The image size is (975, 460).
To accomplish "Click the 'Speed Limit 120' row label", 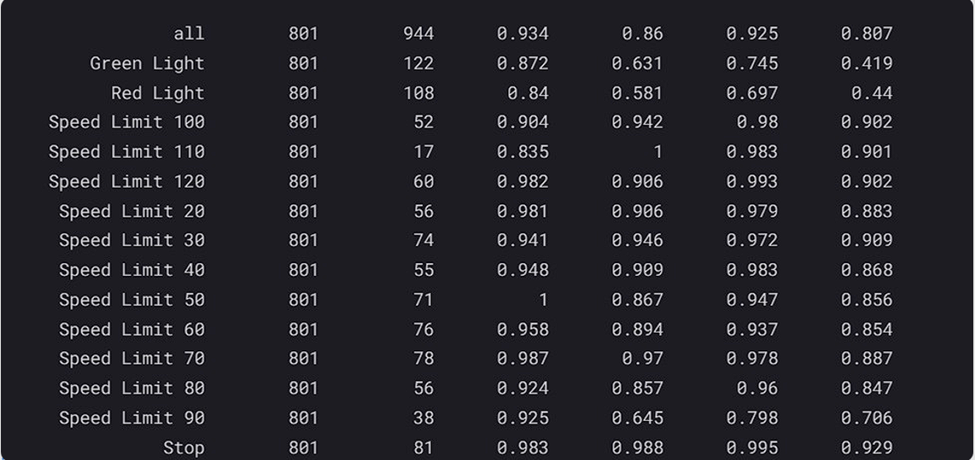I will (127, 182).
